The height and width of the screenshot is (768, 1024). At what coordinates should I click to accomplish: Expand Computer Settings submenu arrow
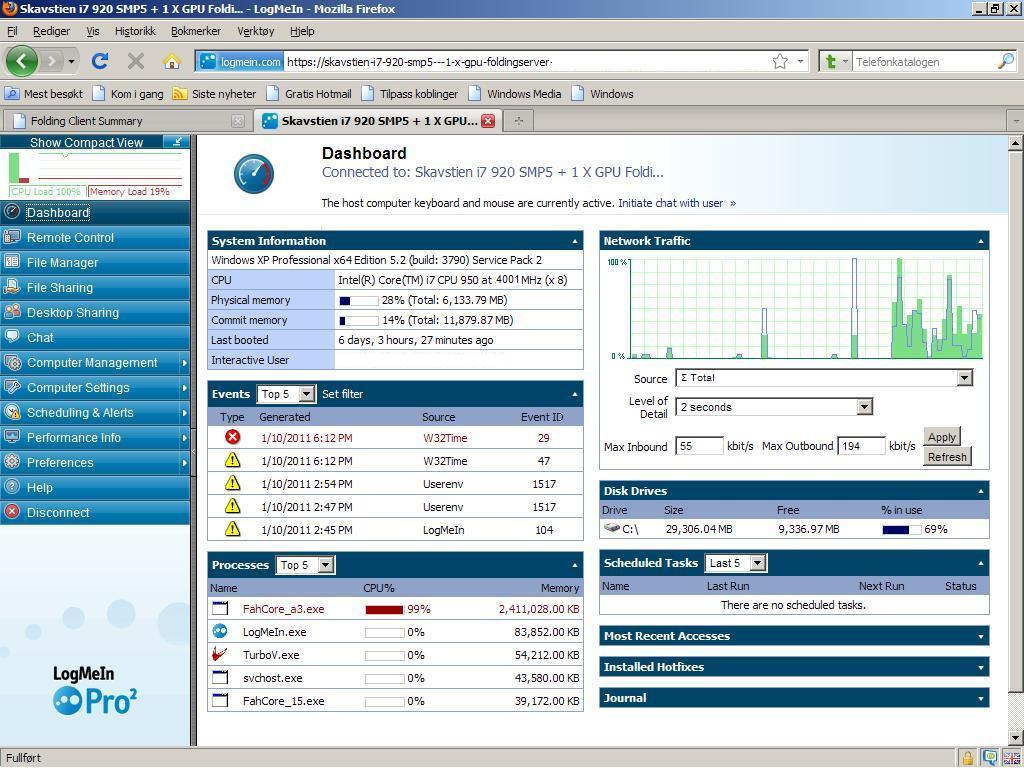tap(185, 388)
